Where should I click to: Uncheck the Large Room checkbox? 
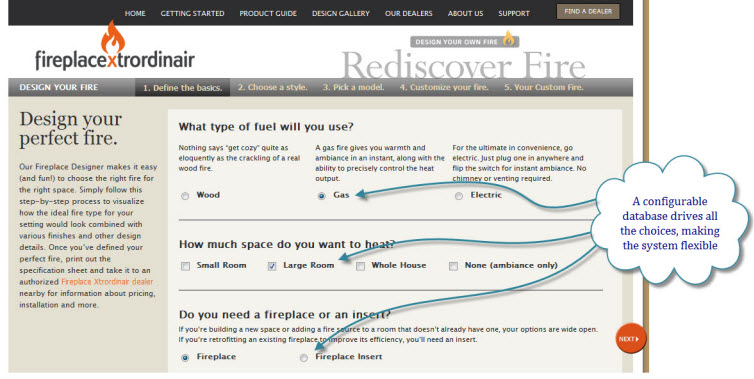[x=272, y=266]
